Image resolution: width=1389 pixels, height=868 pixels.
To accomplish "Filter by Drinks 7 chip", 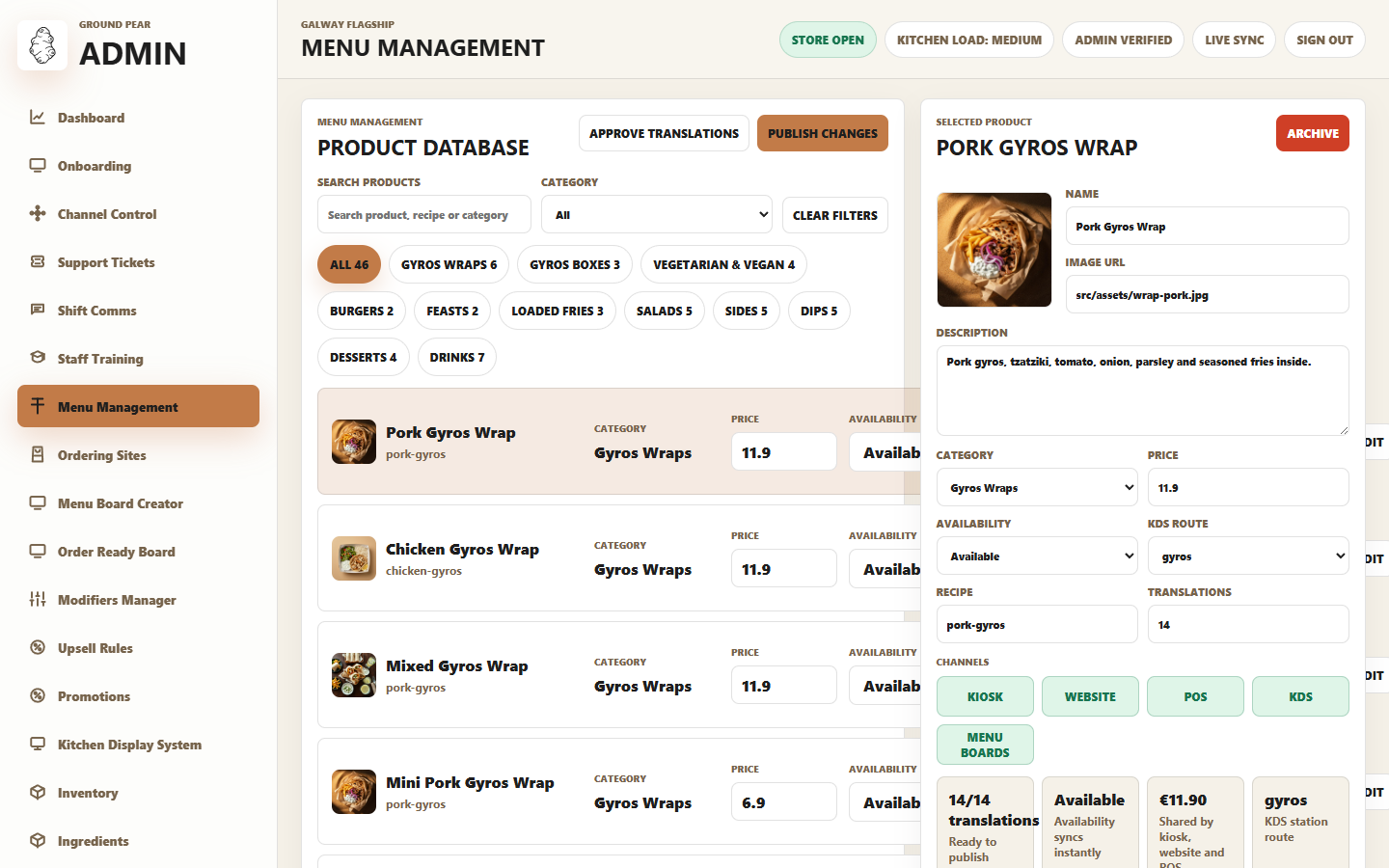I will 457,357.
